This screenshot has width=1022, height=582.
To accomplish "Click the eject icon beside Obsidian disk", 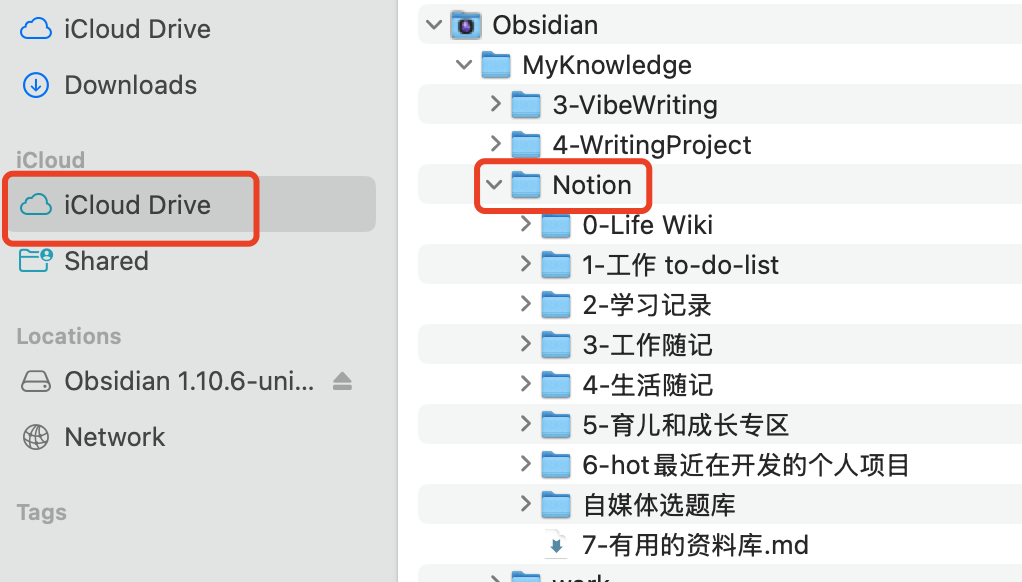I will 342,381.
